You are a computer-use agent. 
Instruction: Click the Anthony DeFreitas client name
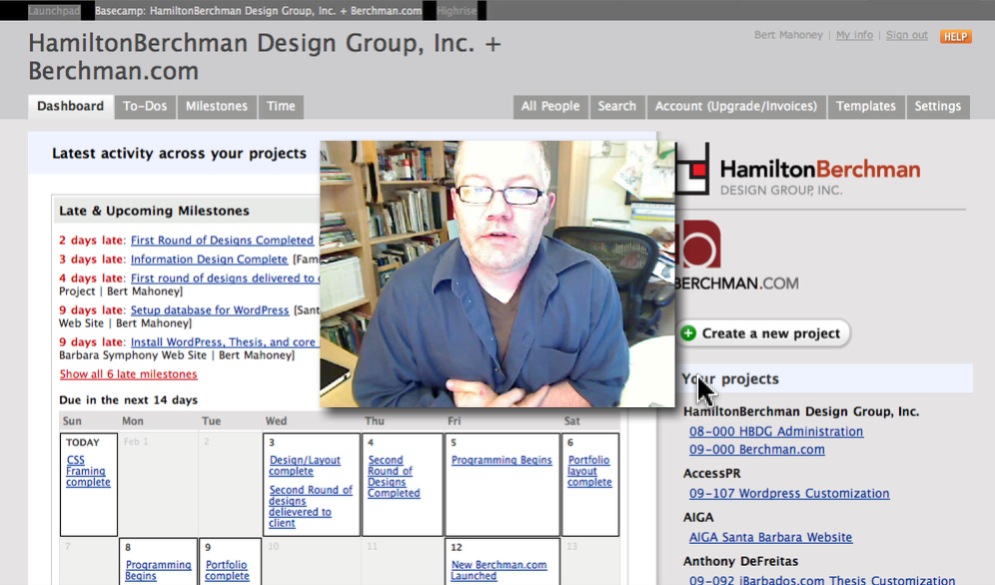pos(741,561)
